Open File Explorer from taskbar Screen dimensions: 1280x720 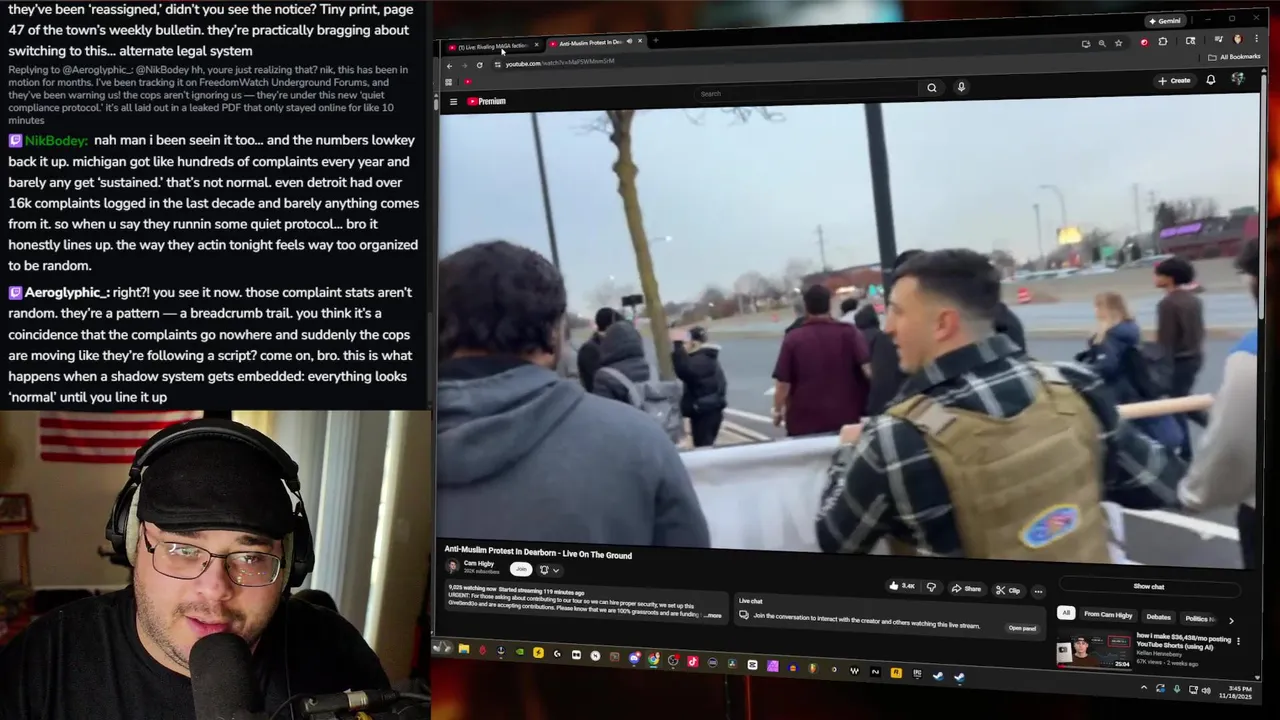coord(463,648)
